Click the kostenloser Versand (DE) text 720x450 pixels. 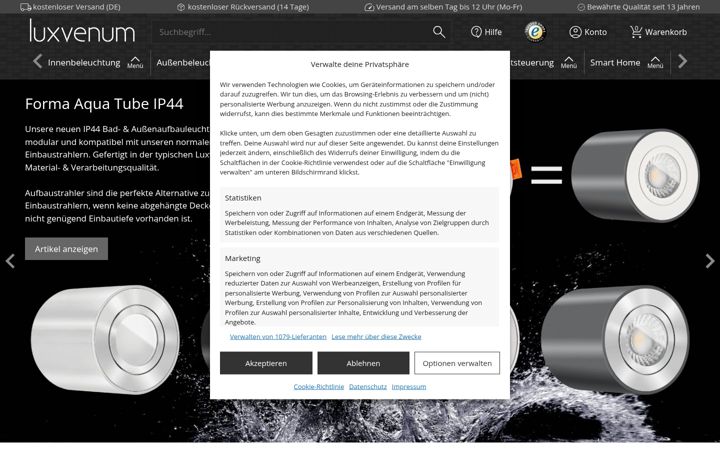click(x=77, y=7)
